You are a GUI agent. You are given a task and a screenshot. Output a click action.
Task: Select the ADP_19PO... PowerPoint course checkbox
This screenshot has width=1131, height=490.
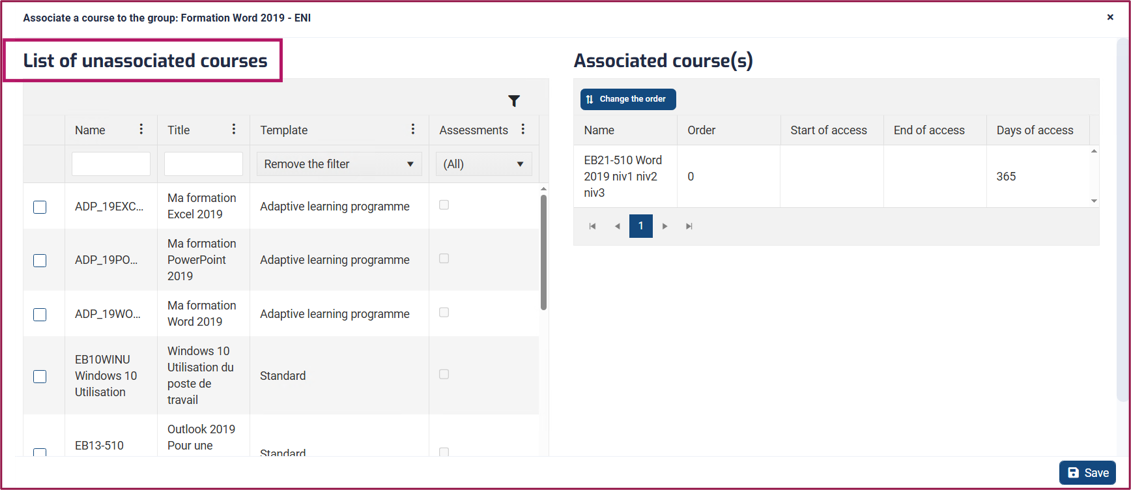pos(40,260)
